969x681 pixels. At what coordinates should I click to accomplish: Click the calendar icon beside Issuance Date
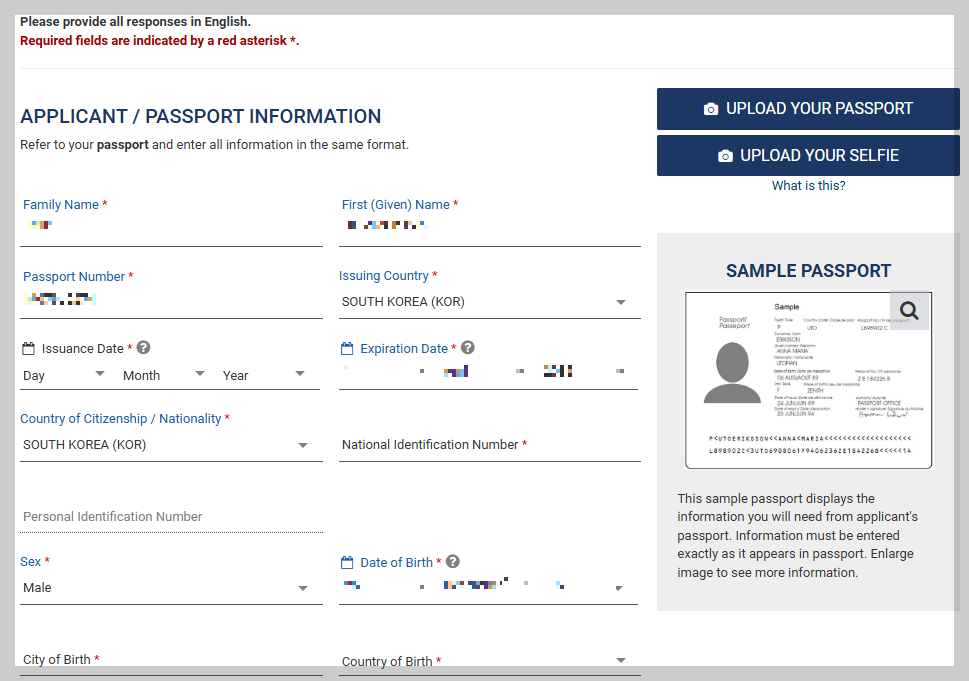click(28, 349)
